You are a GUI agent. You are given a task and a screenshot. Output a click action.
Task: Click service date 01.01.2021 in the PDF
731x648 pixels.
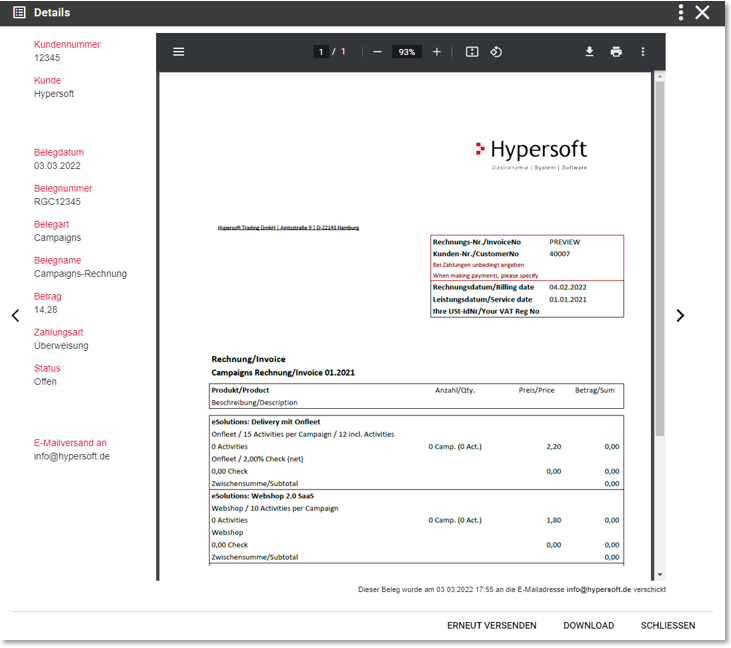pyautogui.click(x=568, y=299)
